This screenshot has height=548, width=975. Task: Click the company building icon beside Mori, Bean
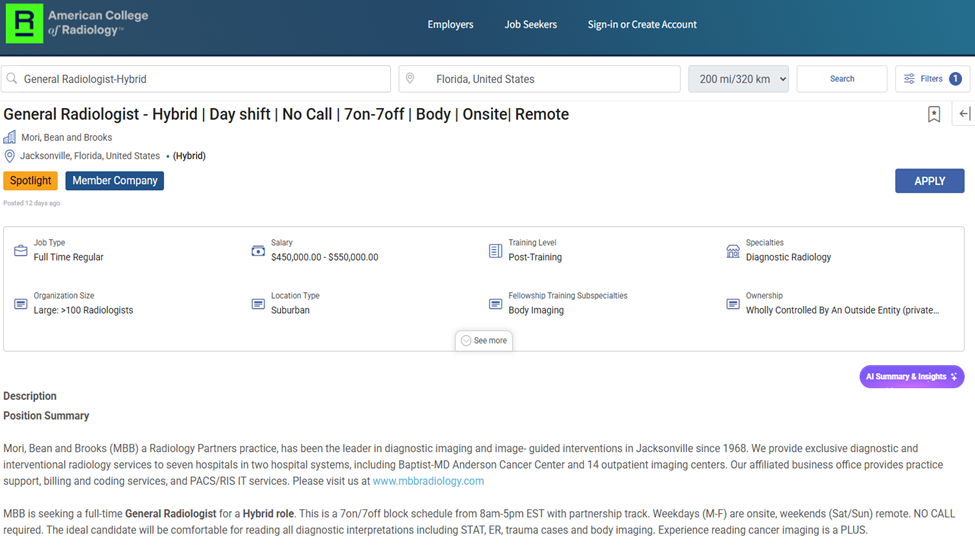click(10, 137)
